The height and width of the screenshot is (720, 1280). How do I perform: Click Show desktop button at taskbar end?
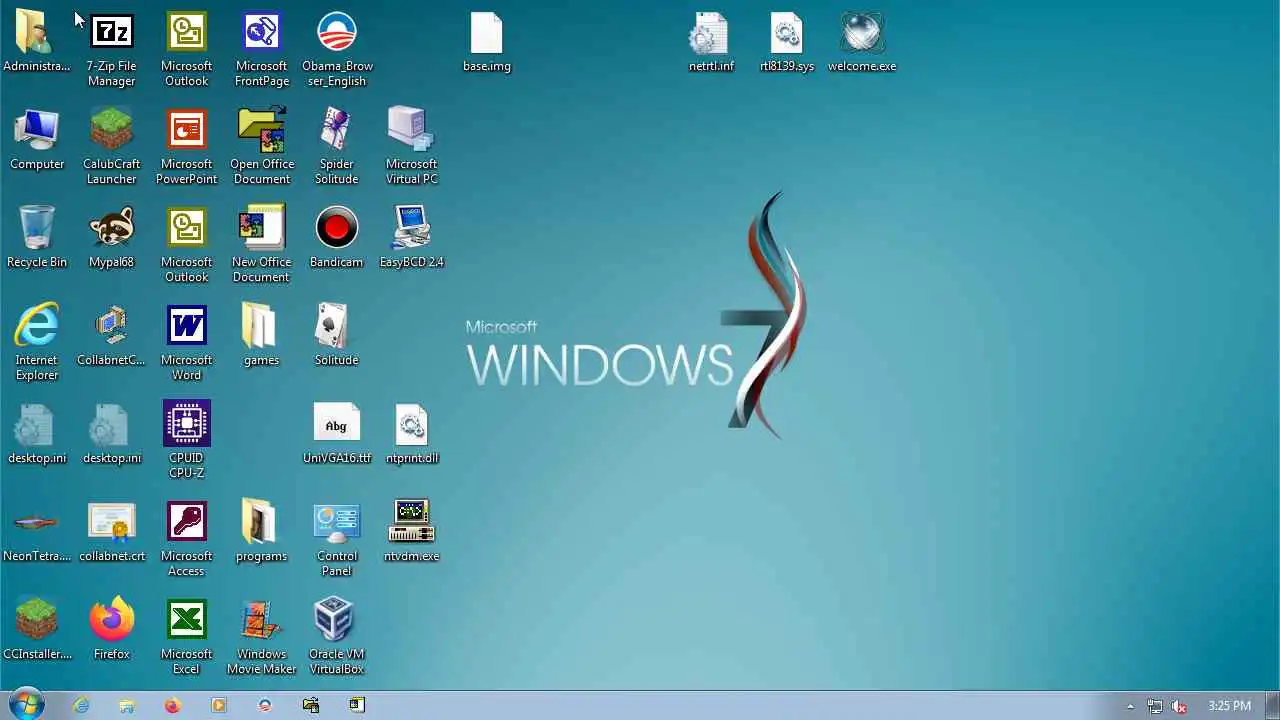1272,706
